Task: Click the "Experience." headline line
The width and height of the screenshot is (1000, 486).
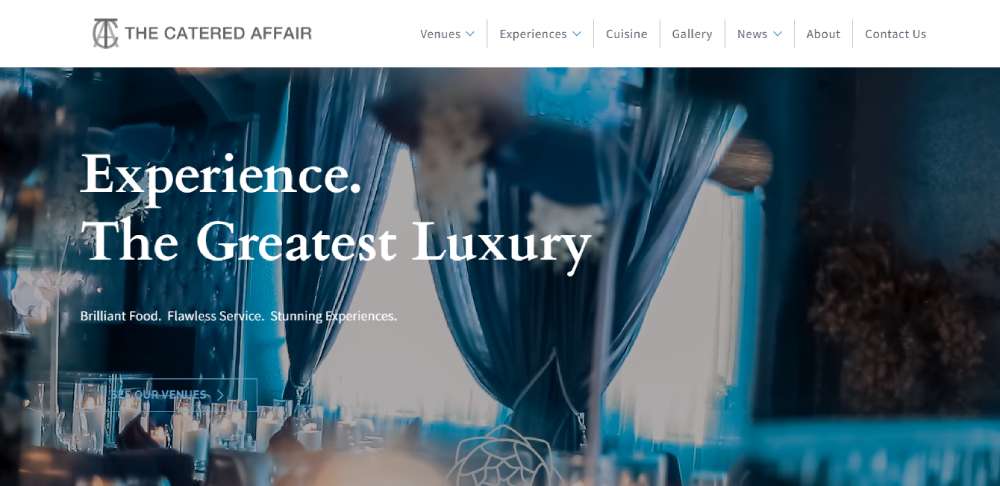Action: pos(221,175)
